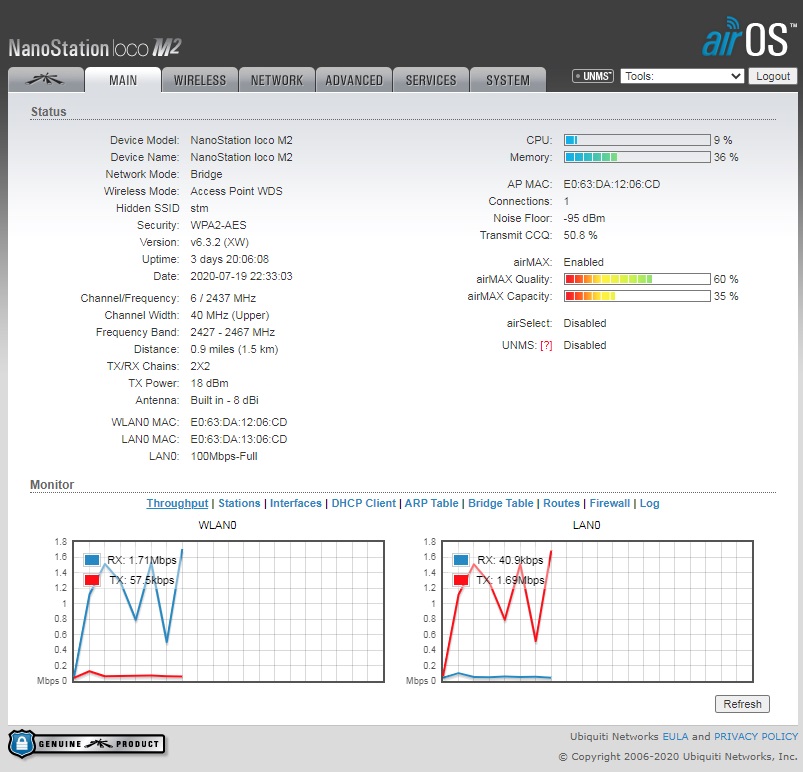
Task: Click the WLAN0 throughput graph
Action: pyautogui.click(x=228, y=611)
